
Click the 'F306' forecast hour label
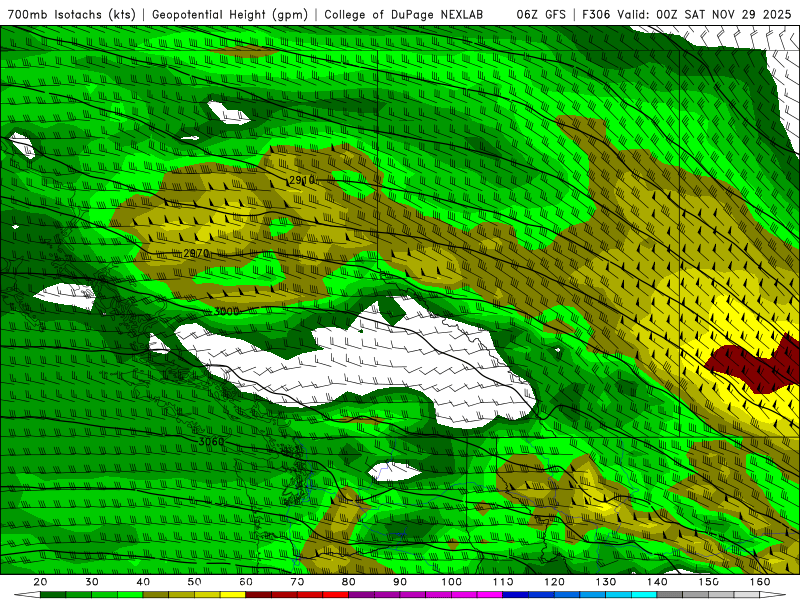pos(596,14)
